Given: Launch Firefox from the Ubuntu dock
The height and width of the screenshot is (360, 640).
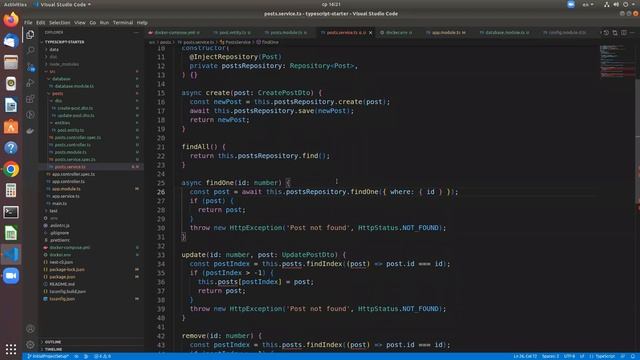Looking at the screenshot, I should pos(11,19).
